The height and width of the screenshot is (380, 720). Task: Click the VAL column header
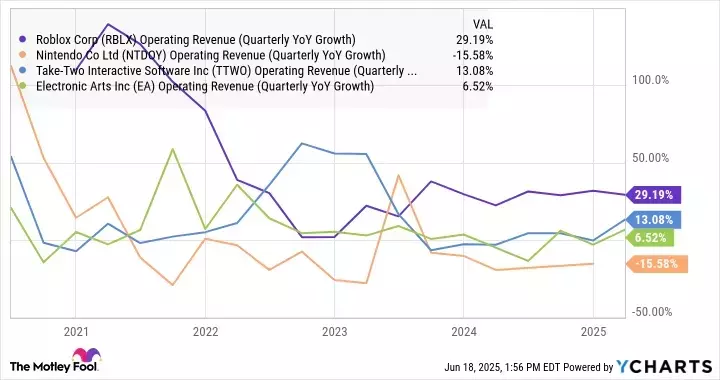(483, 24)
